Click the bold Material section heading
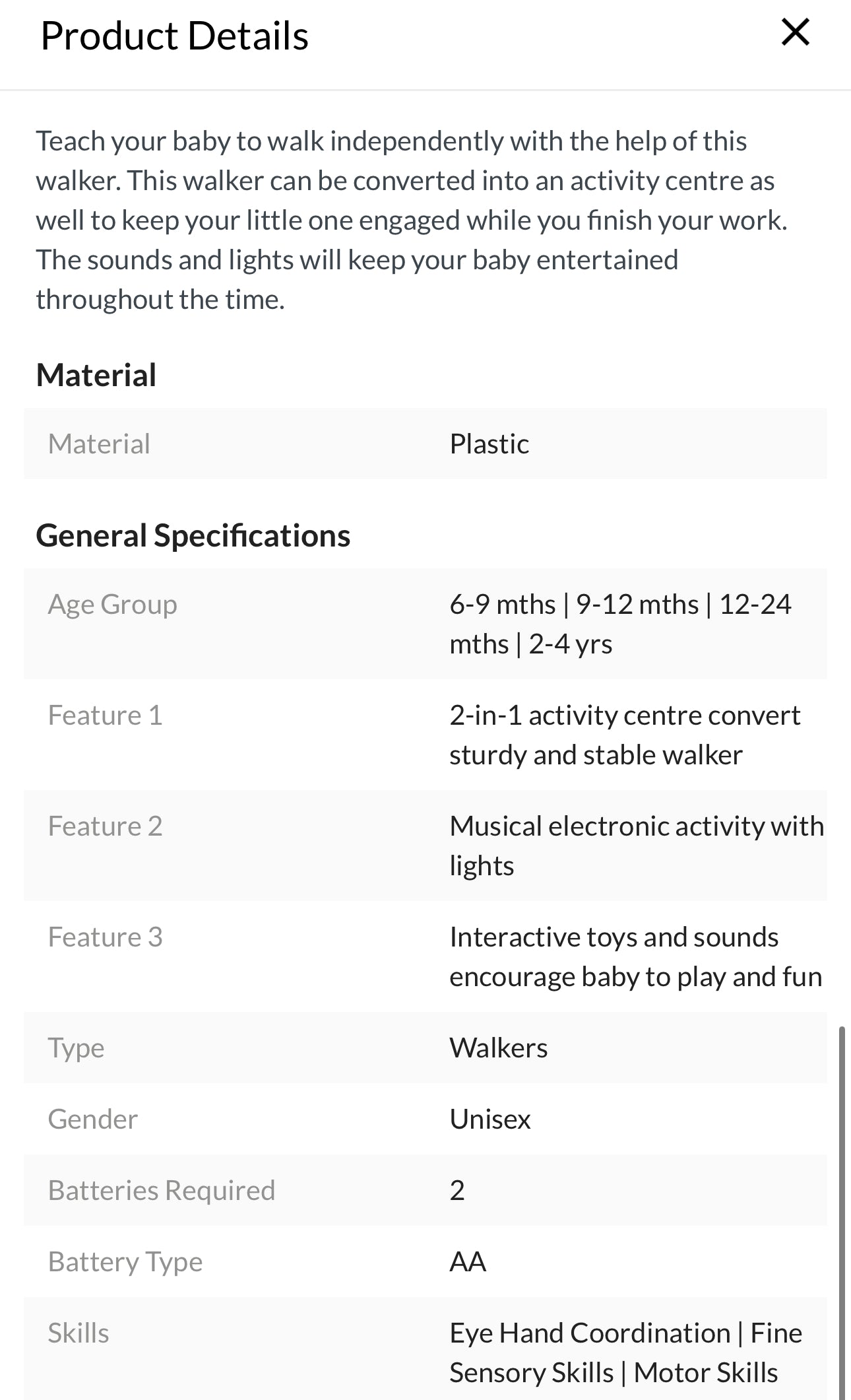Image resolution: width=851 pixels, height=1400 pixels. [96, 375]
